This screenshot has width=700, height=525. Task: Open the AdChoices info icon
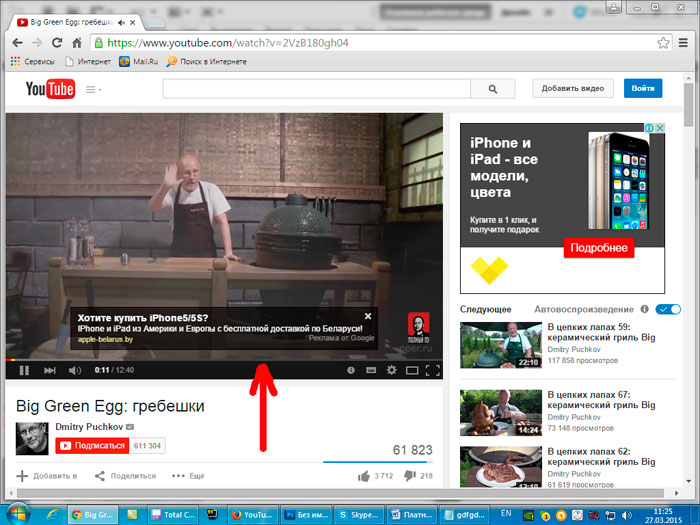(649, 128)
